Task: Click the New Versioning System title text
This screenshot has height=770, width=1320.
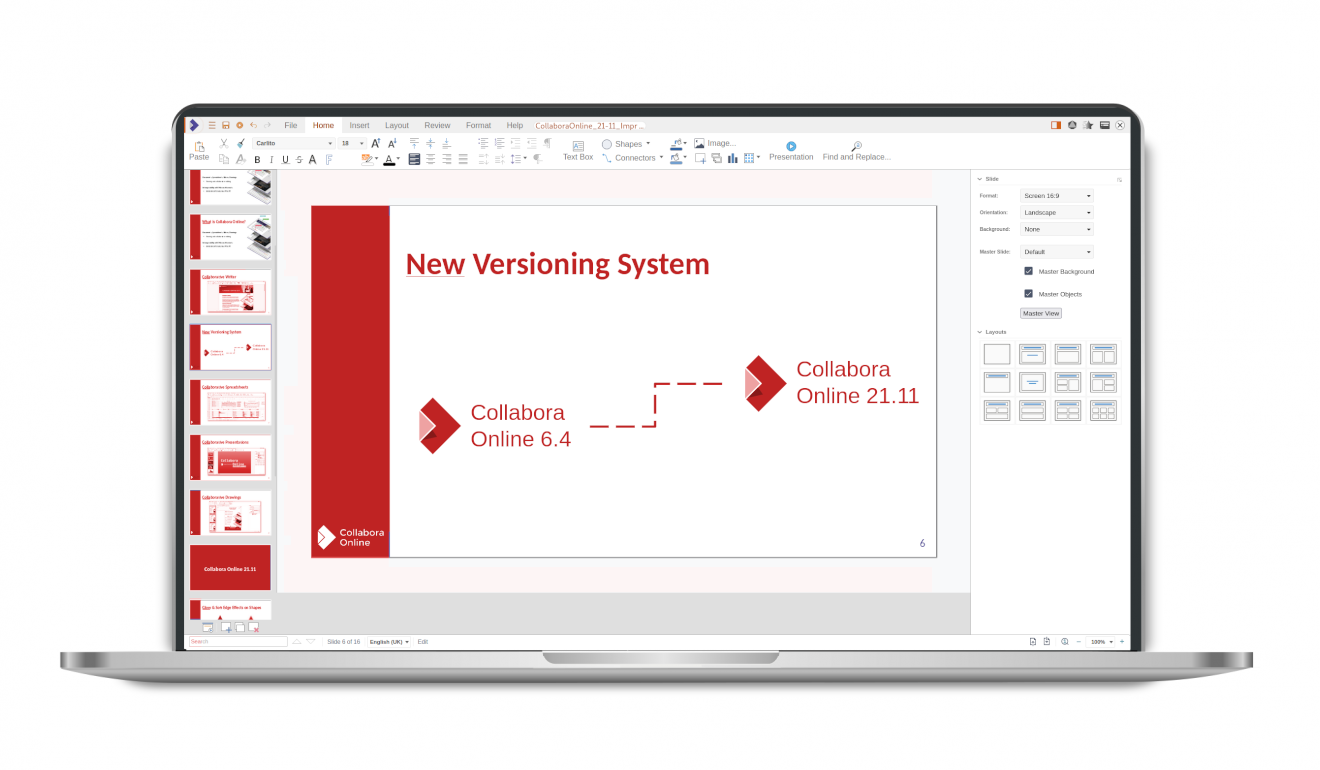Action: [558, 264]
